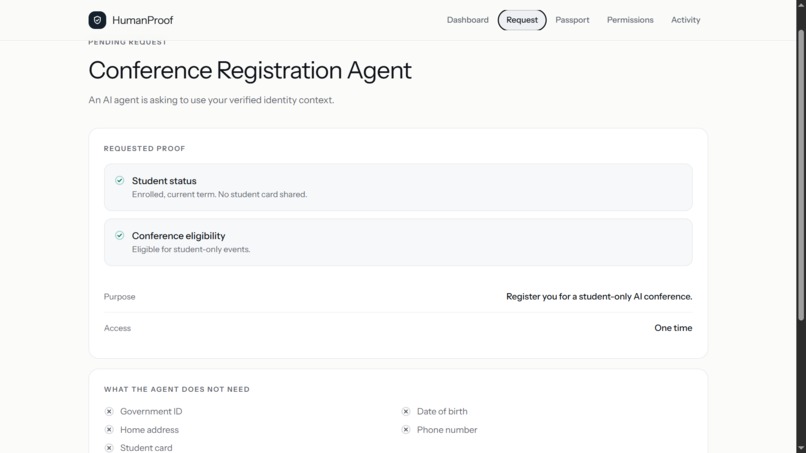This screenshot has width=806, height=453.
Task: Click the x icon beside Date of birth
Action: point(406,411)
